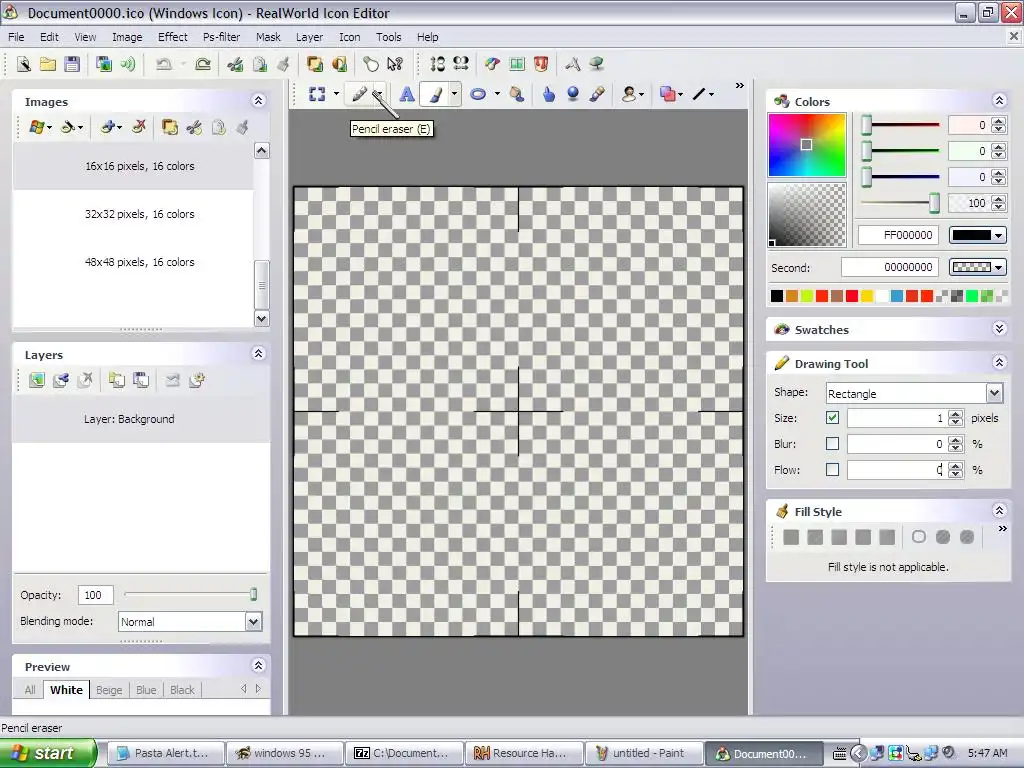Expand the Swatches panel

[x=999, y=328]
